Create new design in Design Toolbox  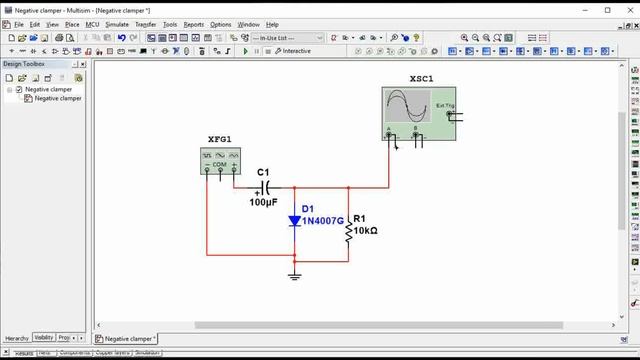click(9, 78)
